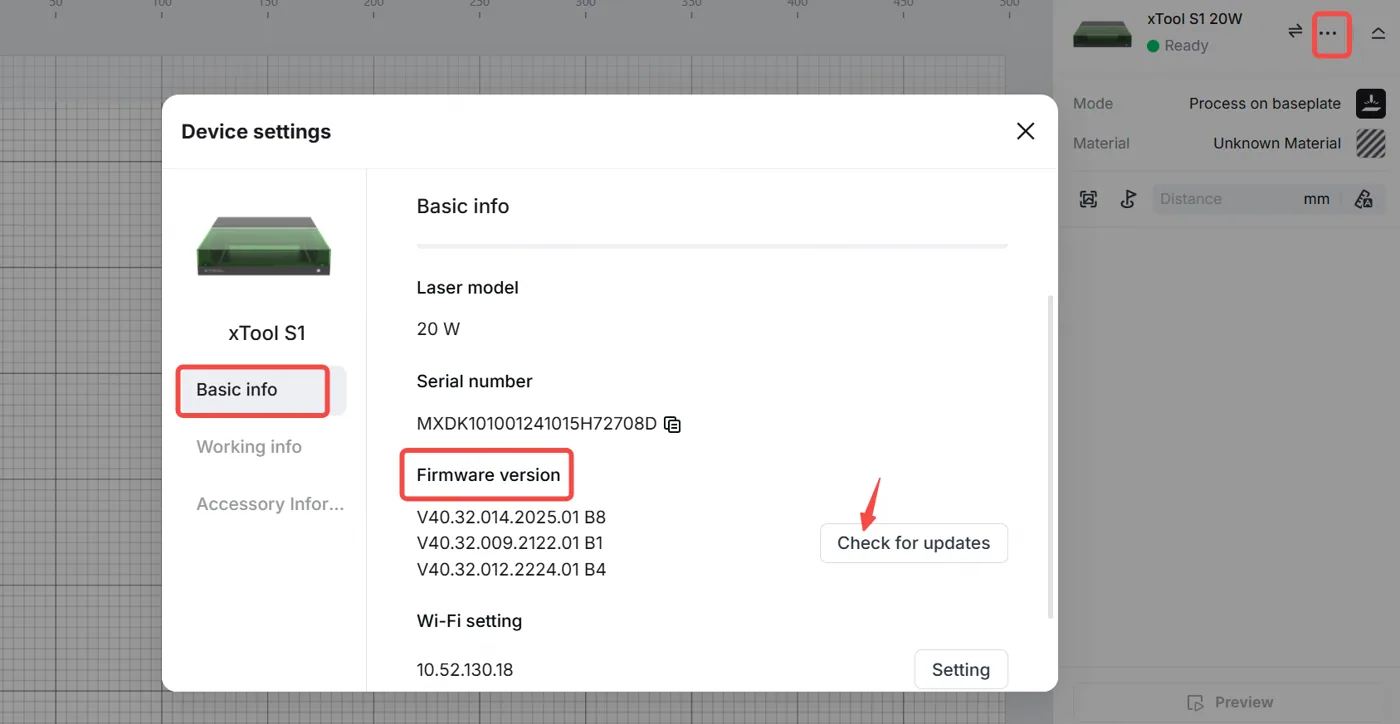Click the xTool S1 name under the device image
Screen dimensions: 1400x724
coord(267,334)
